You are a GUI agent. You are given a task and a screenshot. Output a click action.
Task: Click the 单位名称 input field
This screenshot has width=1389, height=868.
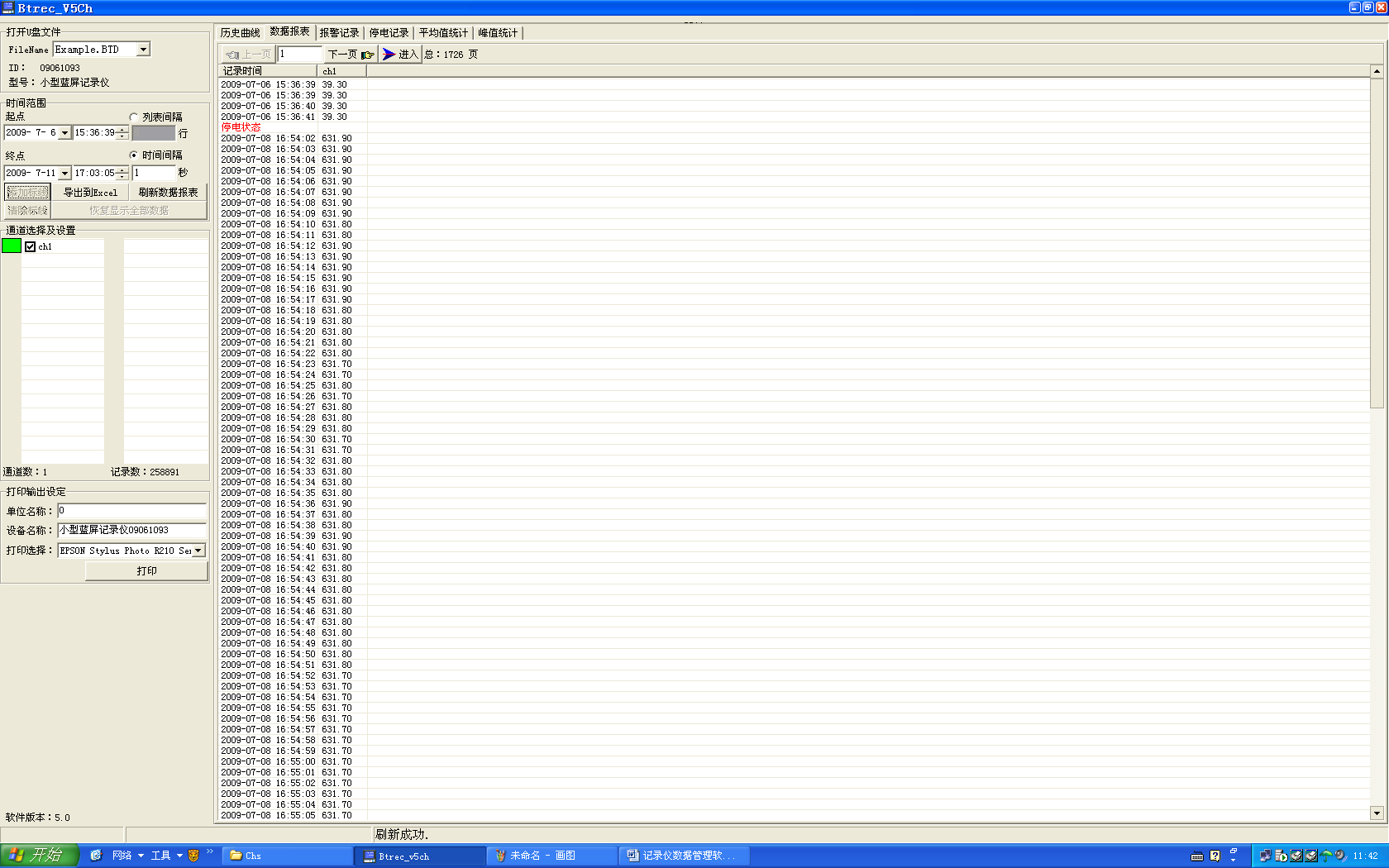point(132,511)
